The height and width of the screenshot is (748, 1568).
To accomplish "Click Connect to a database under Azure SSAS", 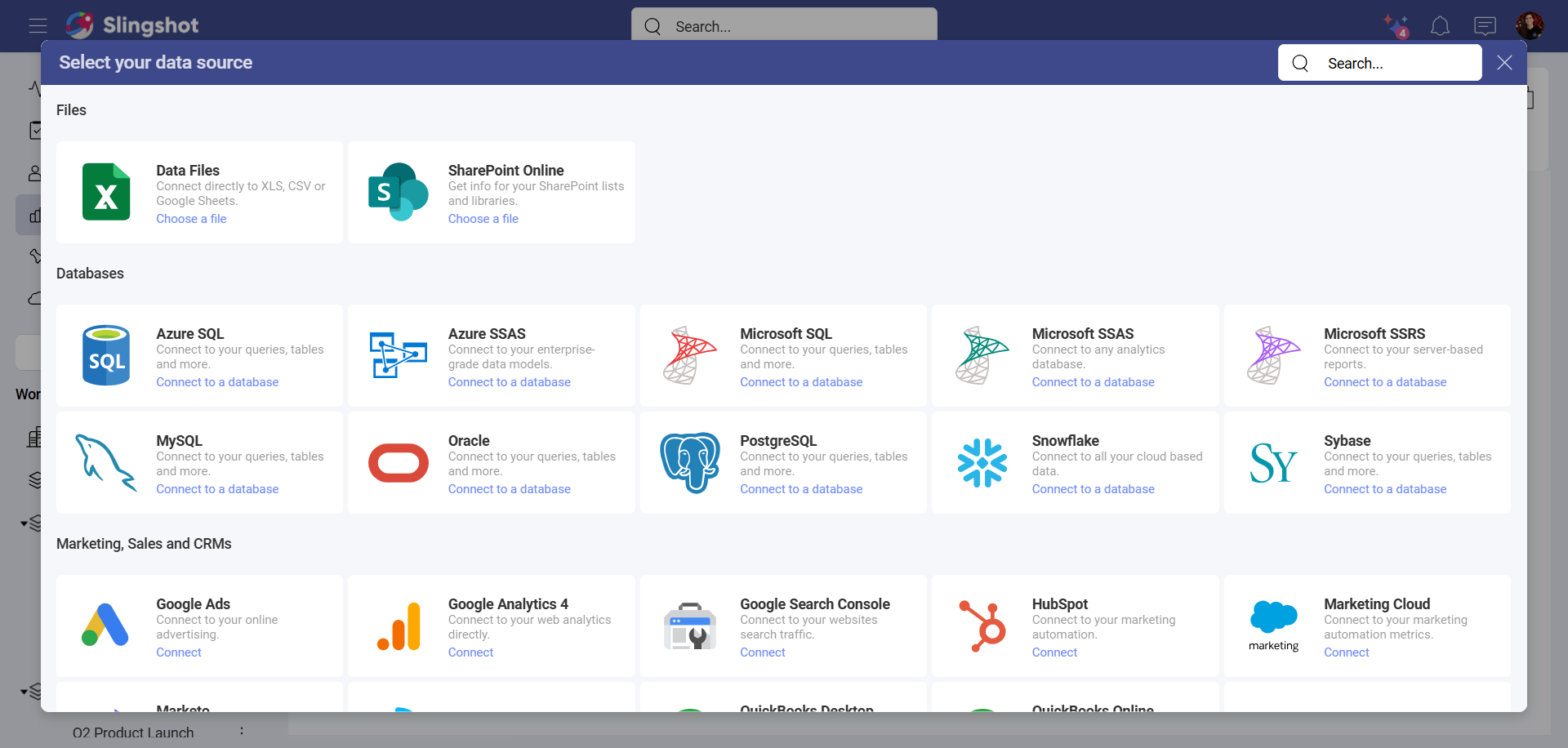I will 509,382.
